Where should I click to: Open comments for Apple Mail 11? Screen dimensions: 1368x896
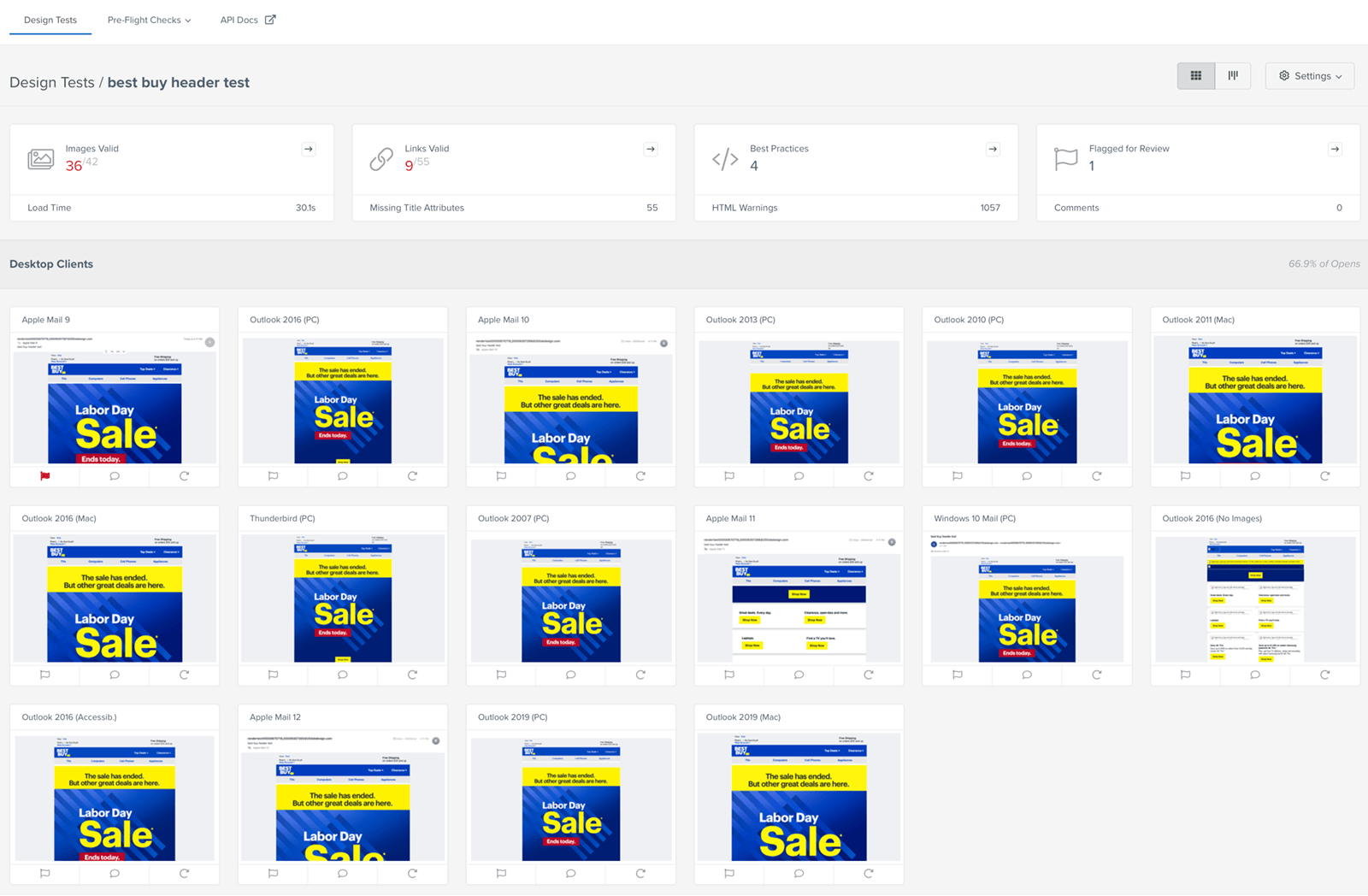click(x=799, y=675)
